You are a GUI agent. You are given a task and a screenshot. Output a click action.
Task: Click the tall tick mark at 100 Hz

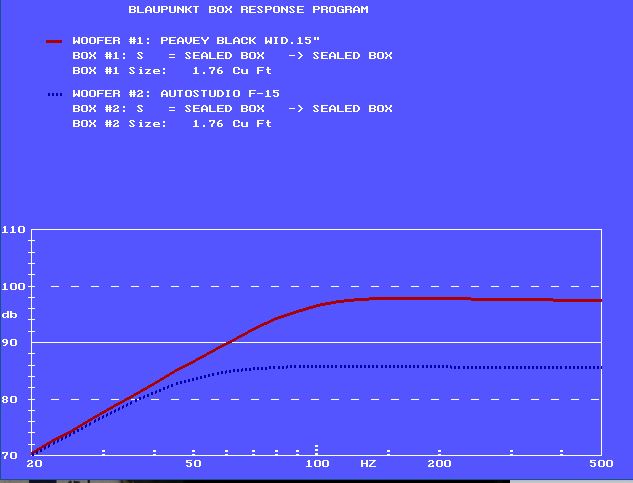click(x=316, y=449)
